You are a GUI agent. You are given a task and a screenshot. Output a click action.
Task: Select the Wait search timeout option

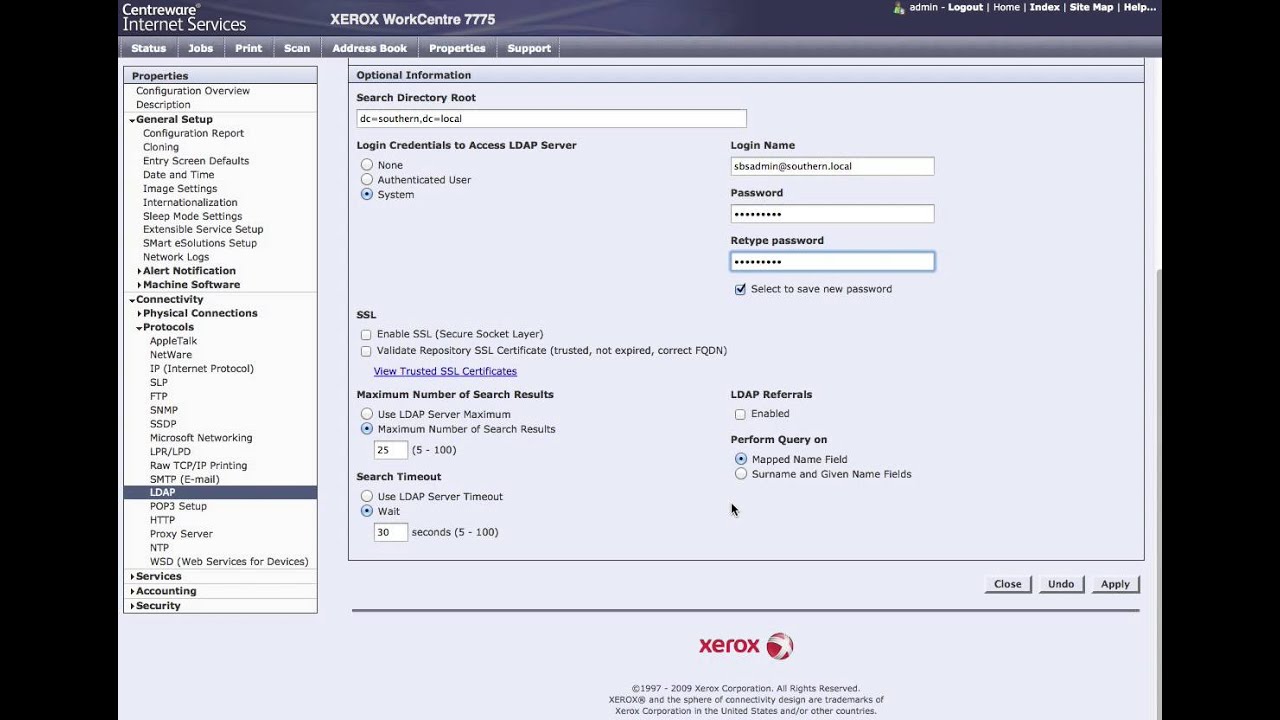click(x=367, y=511)
